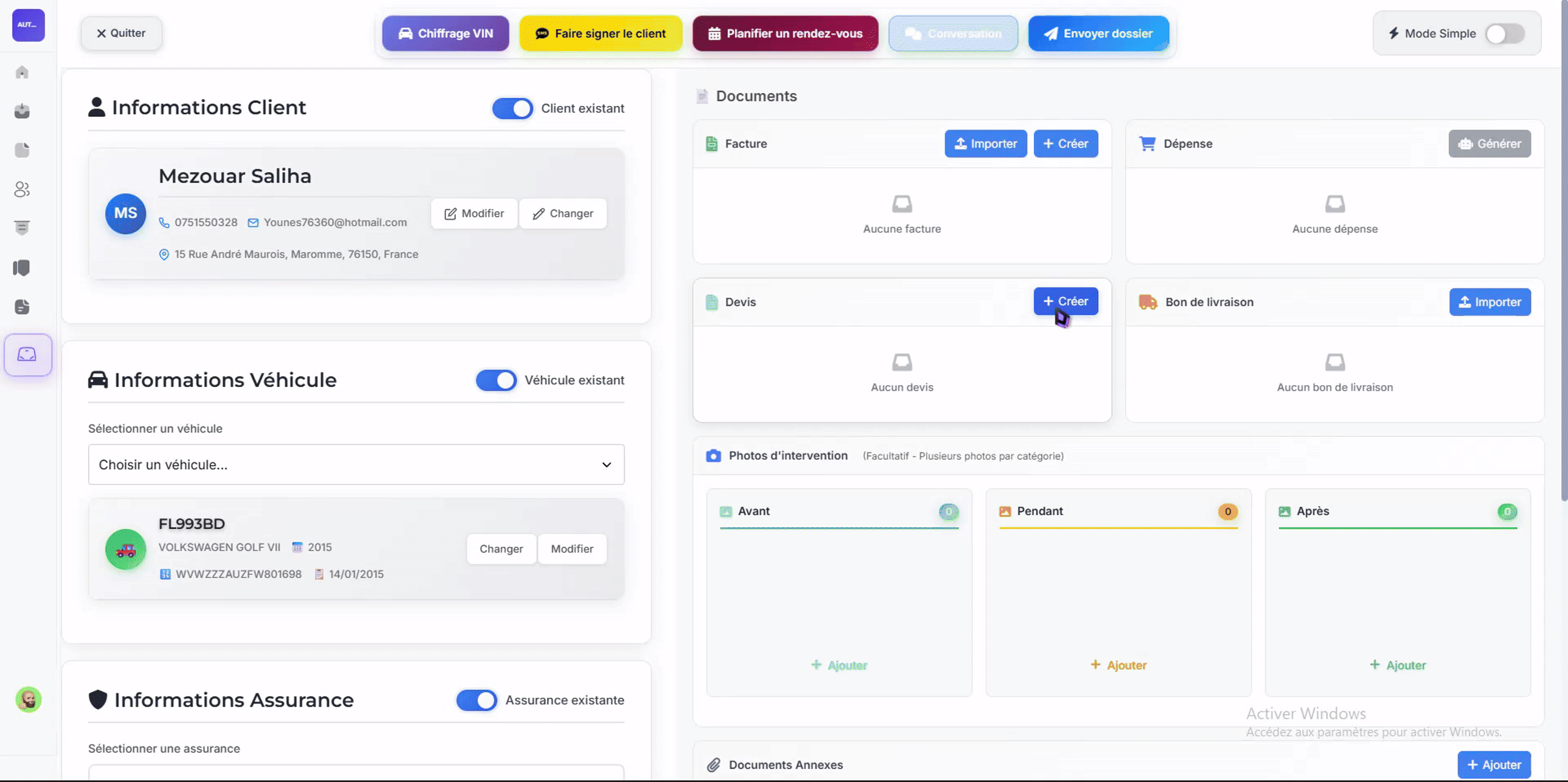Click the Quitter button

(x=121, y=33)
